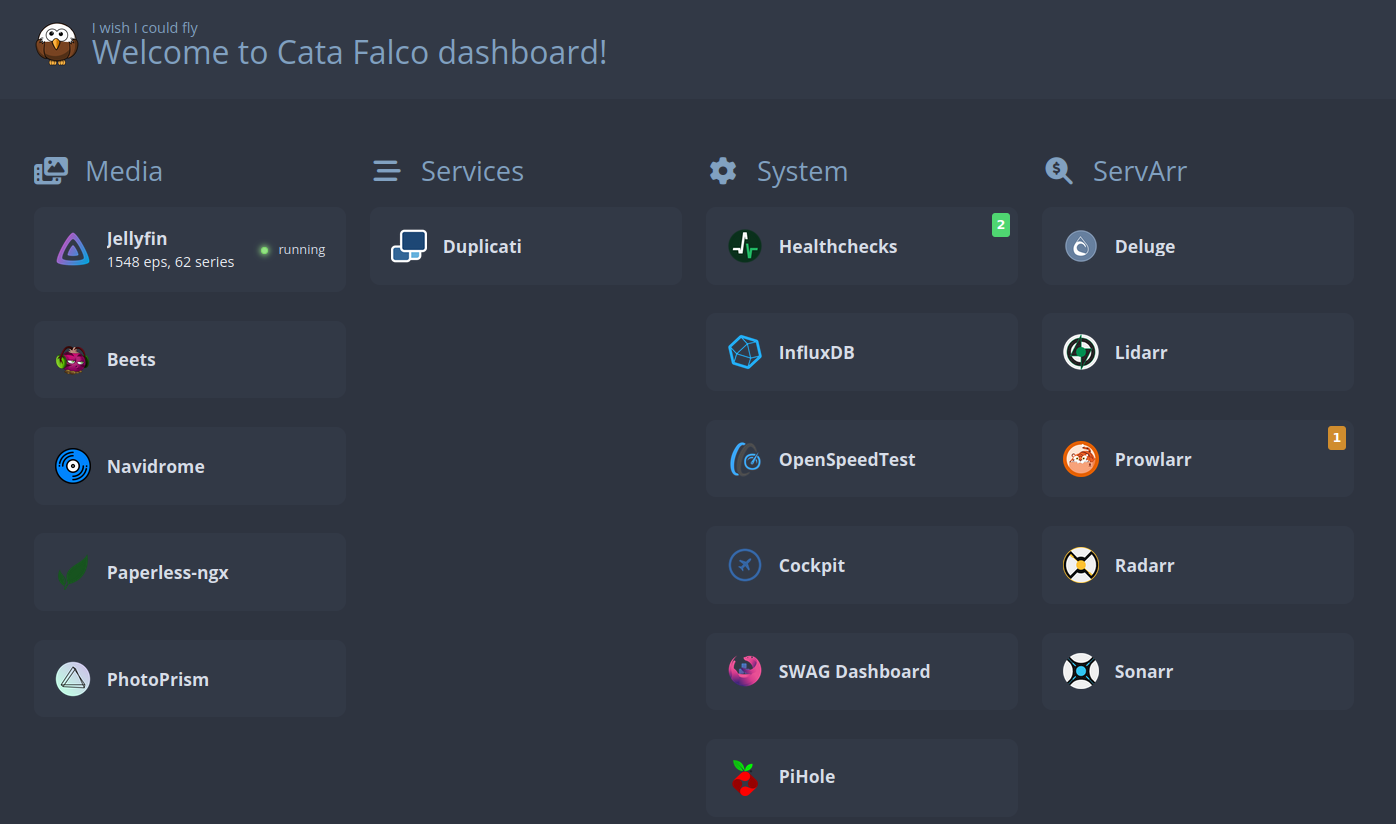Open the Navidrome link
The height and width of the screenshot is (824, 1396).
(190, 466)
